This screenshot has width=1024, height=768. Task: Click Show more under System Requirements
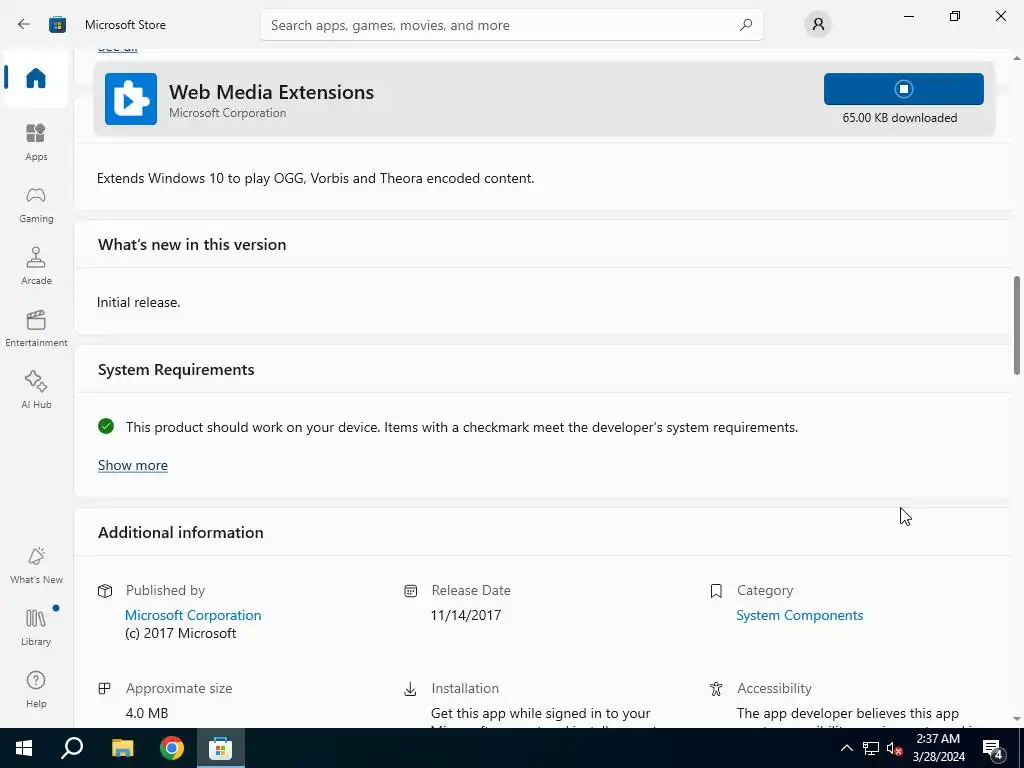(x=133, y=465)
